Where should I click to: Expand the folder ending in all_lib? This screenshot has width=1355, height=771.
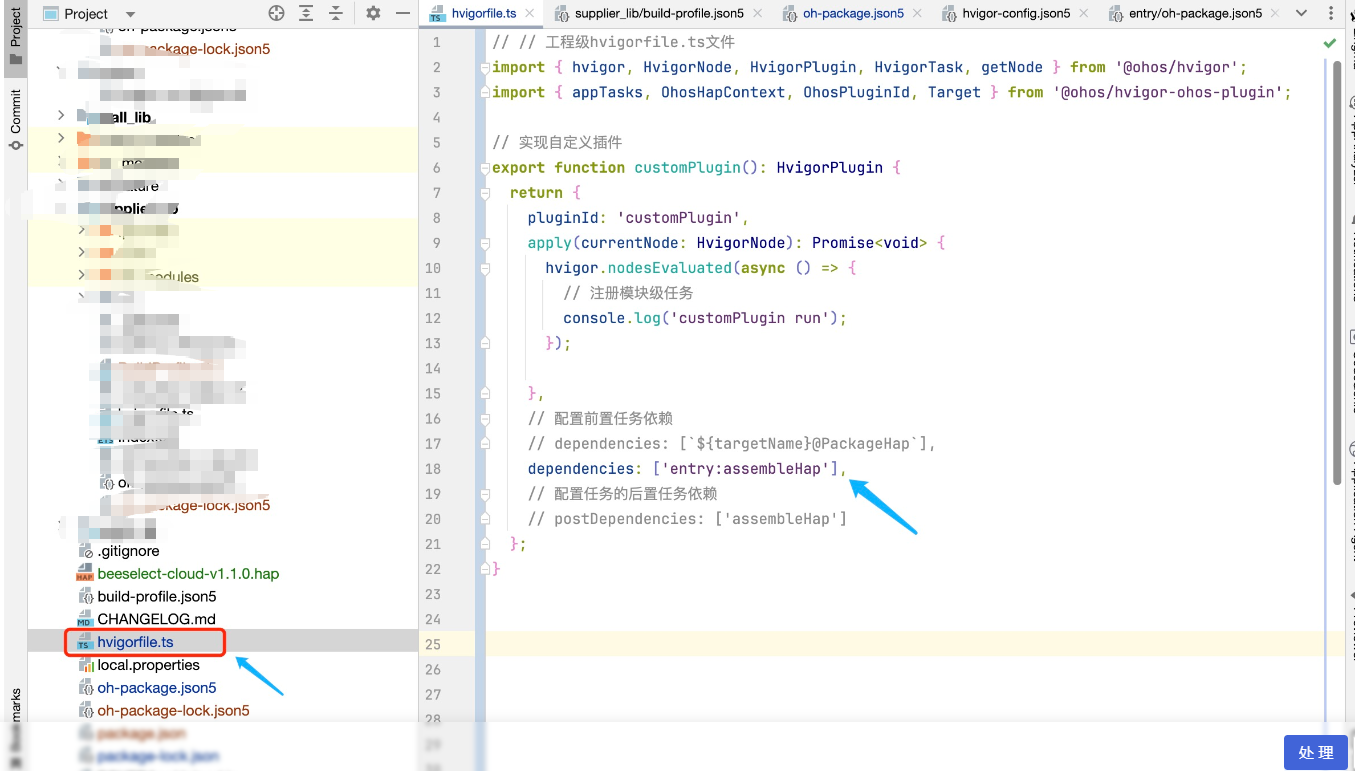(x=61, y=116)
